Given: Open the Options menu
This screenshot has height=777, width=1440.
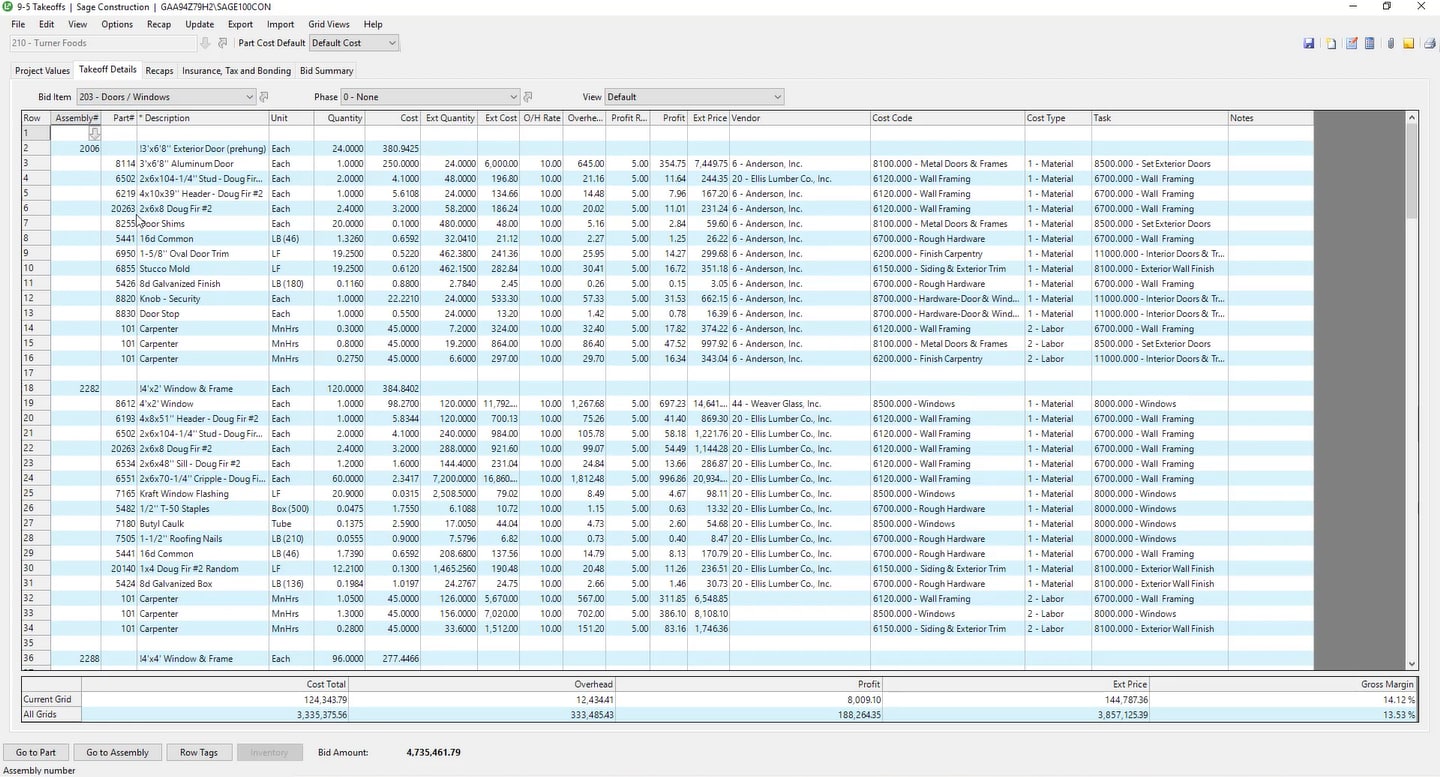Looking at the screenshot, I should click(117, 24).
